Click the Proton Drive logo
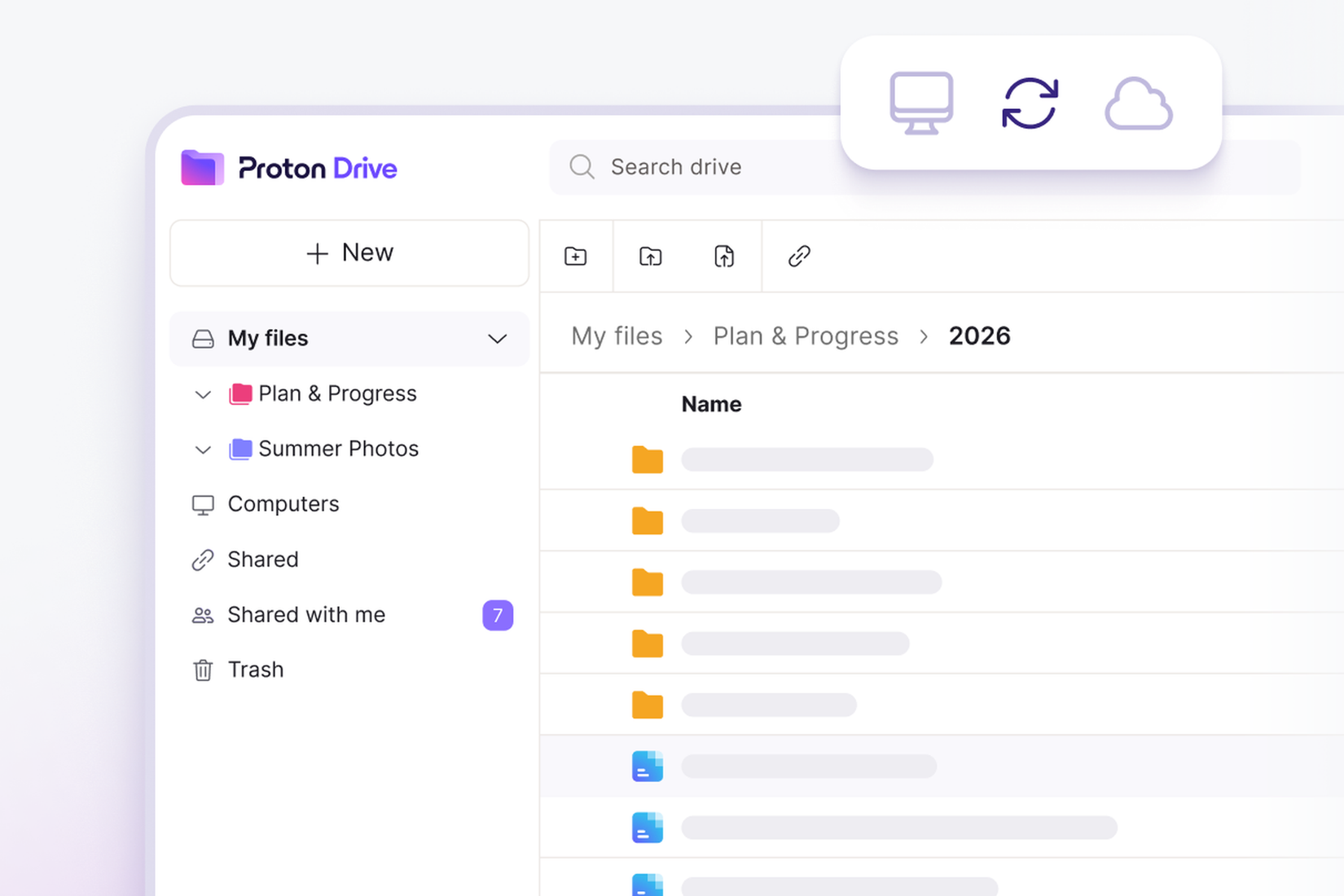This screenshot has height=896, width=1344. coord(289,168)
